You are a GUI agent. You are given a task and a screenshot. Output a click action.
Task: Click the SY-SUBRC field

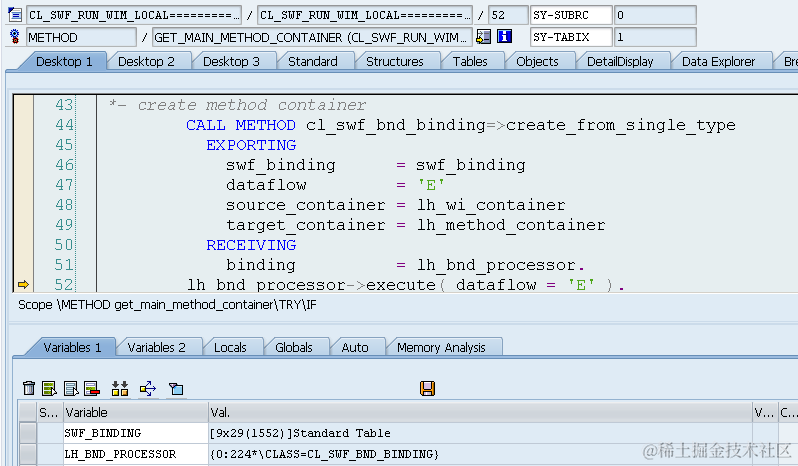pyautogui.click(x=571, y=15)
